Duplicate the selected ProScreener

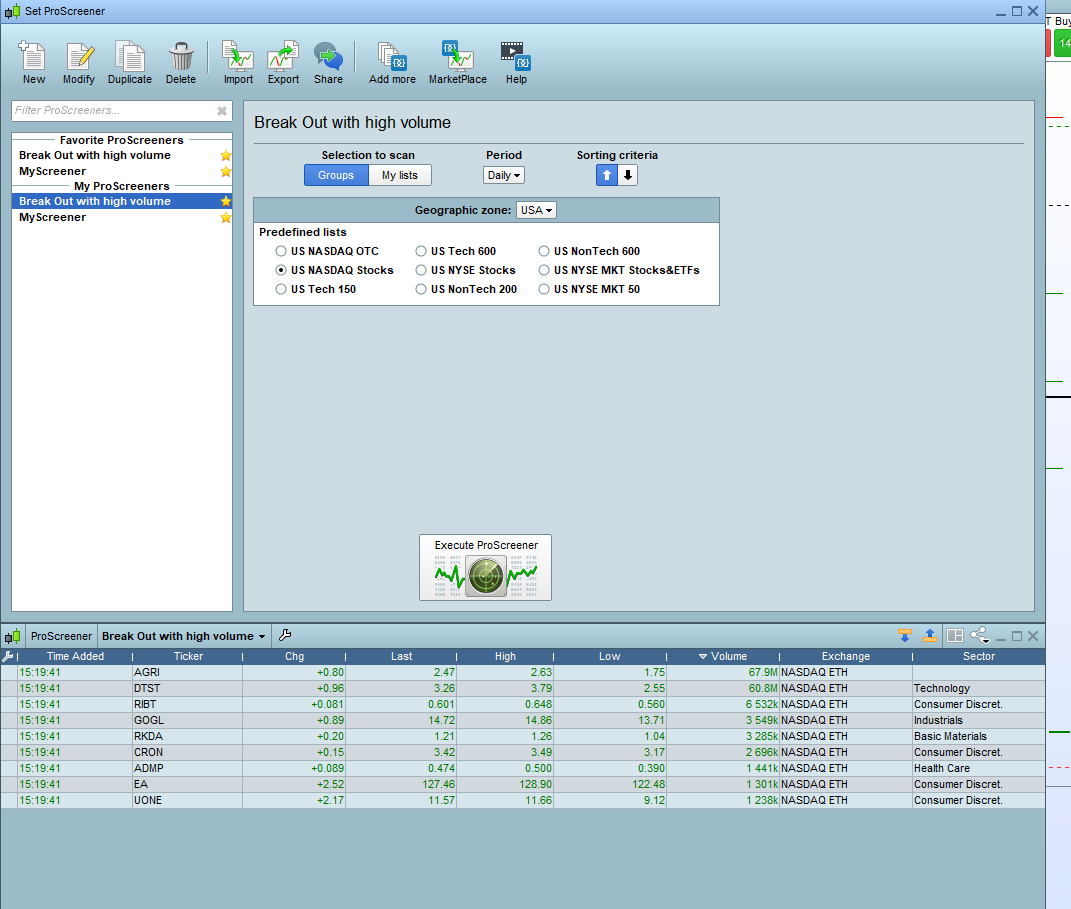[130, 62]
